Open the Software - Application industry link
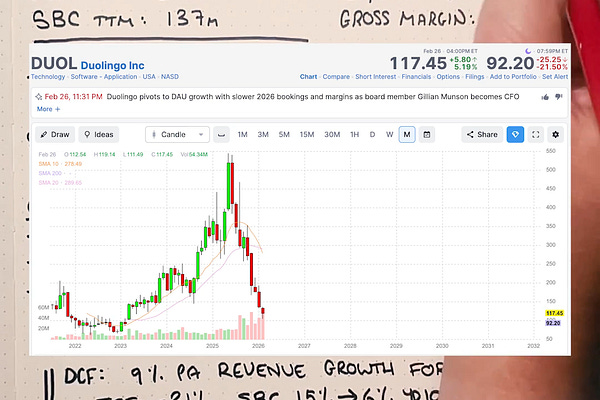Image resolution: width=600 pixels, height=400 pixels. click(x=104, y=77)
